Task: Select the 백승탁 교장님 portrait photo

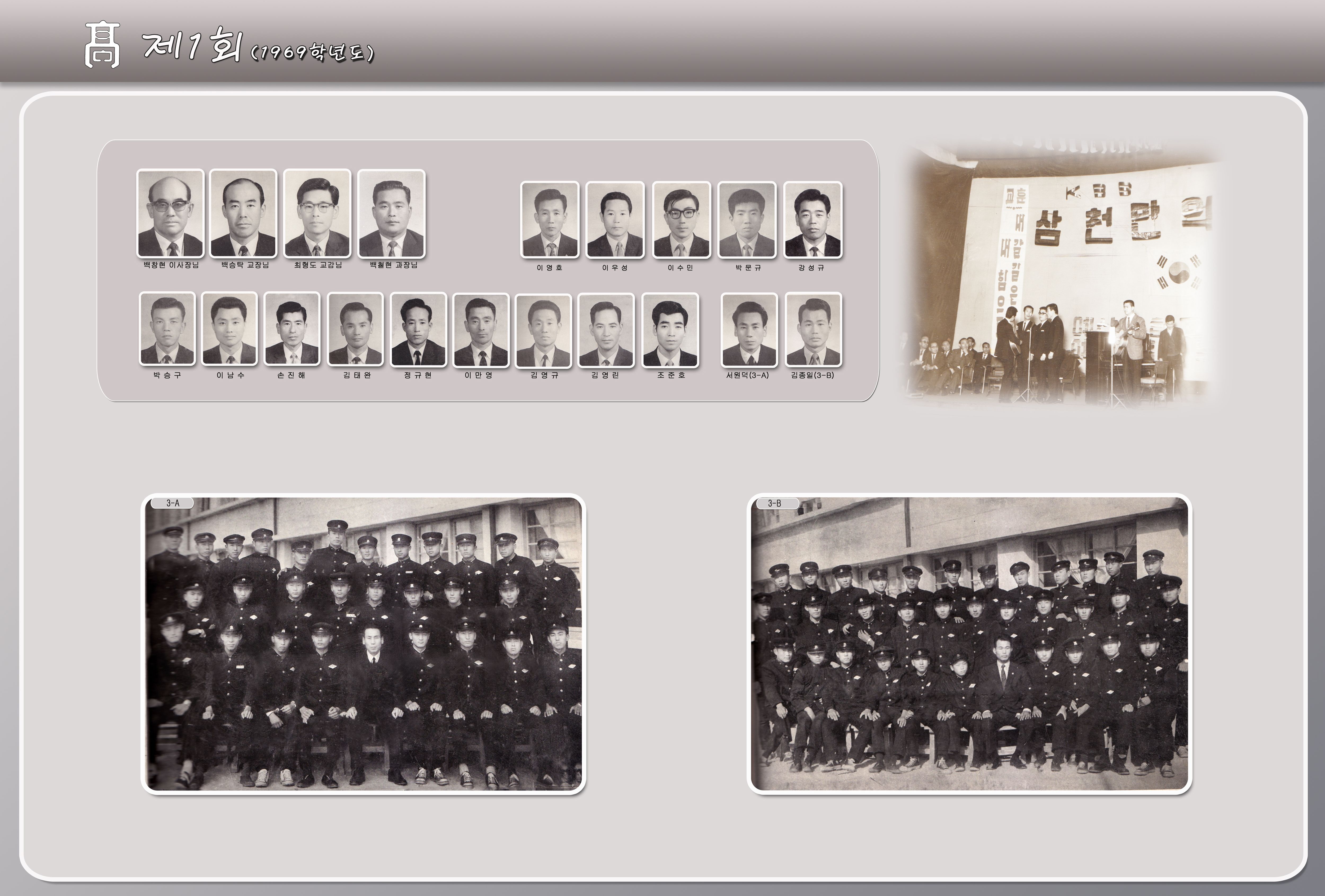Action: [243, 213]
